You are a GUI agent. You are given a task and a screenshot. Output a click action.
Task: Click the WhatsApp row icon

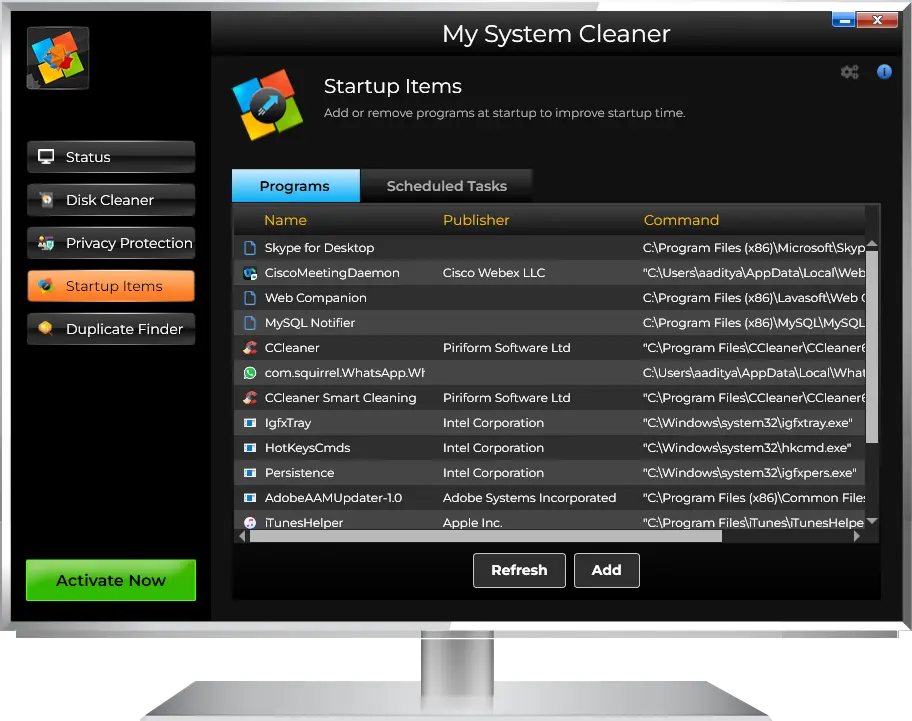pyautogui.click(x=250, y=373)
